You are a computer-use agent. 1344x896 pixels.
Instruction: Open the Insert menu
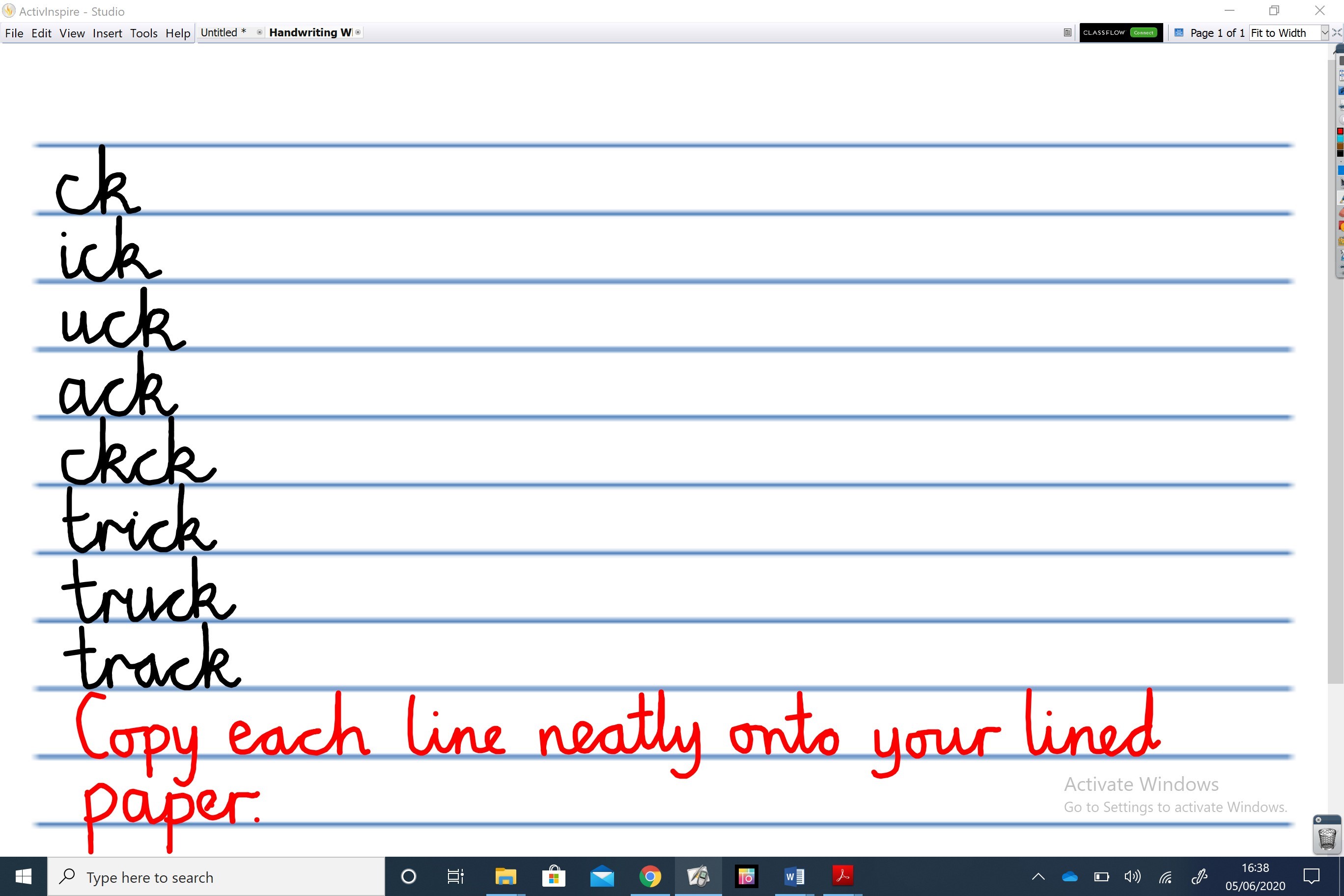pyautogui.click(x=108, y=33)
